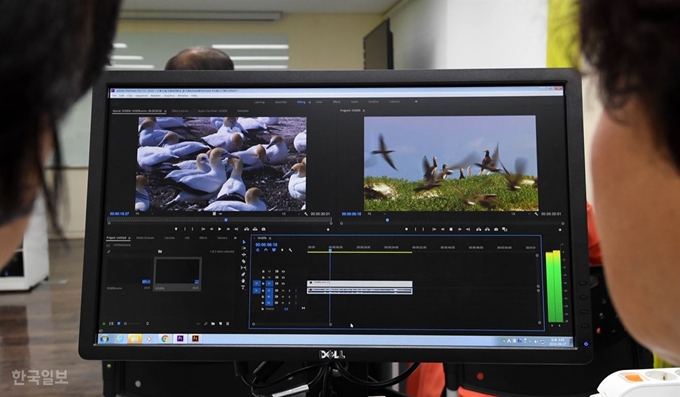Viewport: 680px width, 397px height.
Task: Open Program monitor panel menu
Action: click(363, 111)
